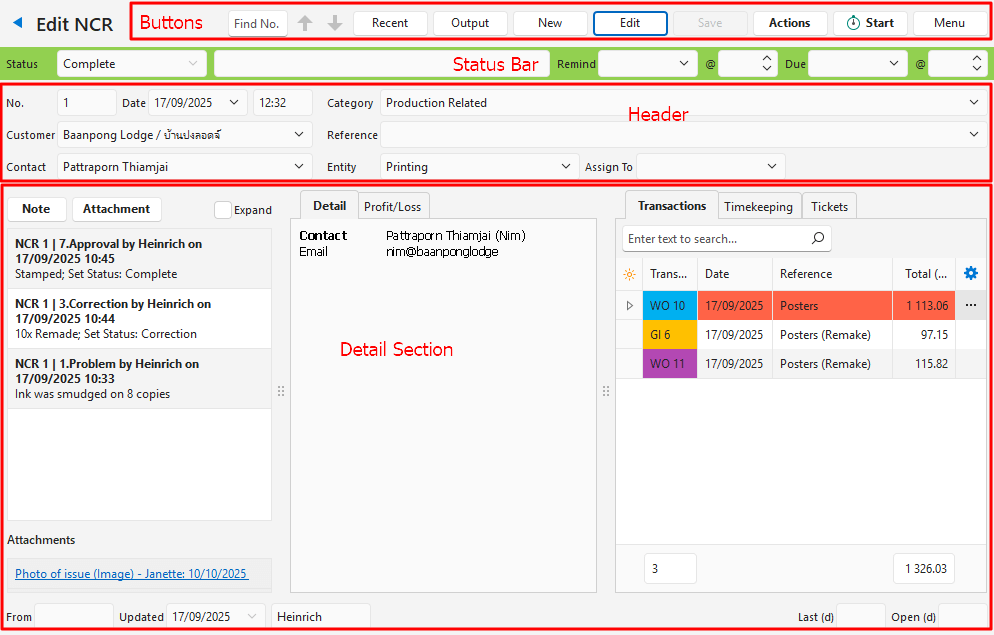Click the back arrow beside Edit NCR
Image resolution: width=994 pixels, height=635 pixels.
[x=18, y=23]
